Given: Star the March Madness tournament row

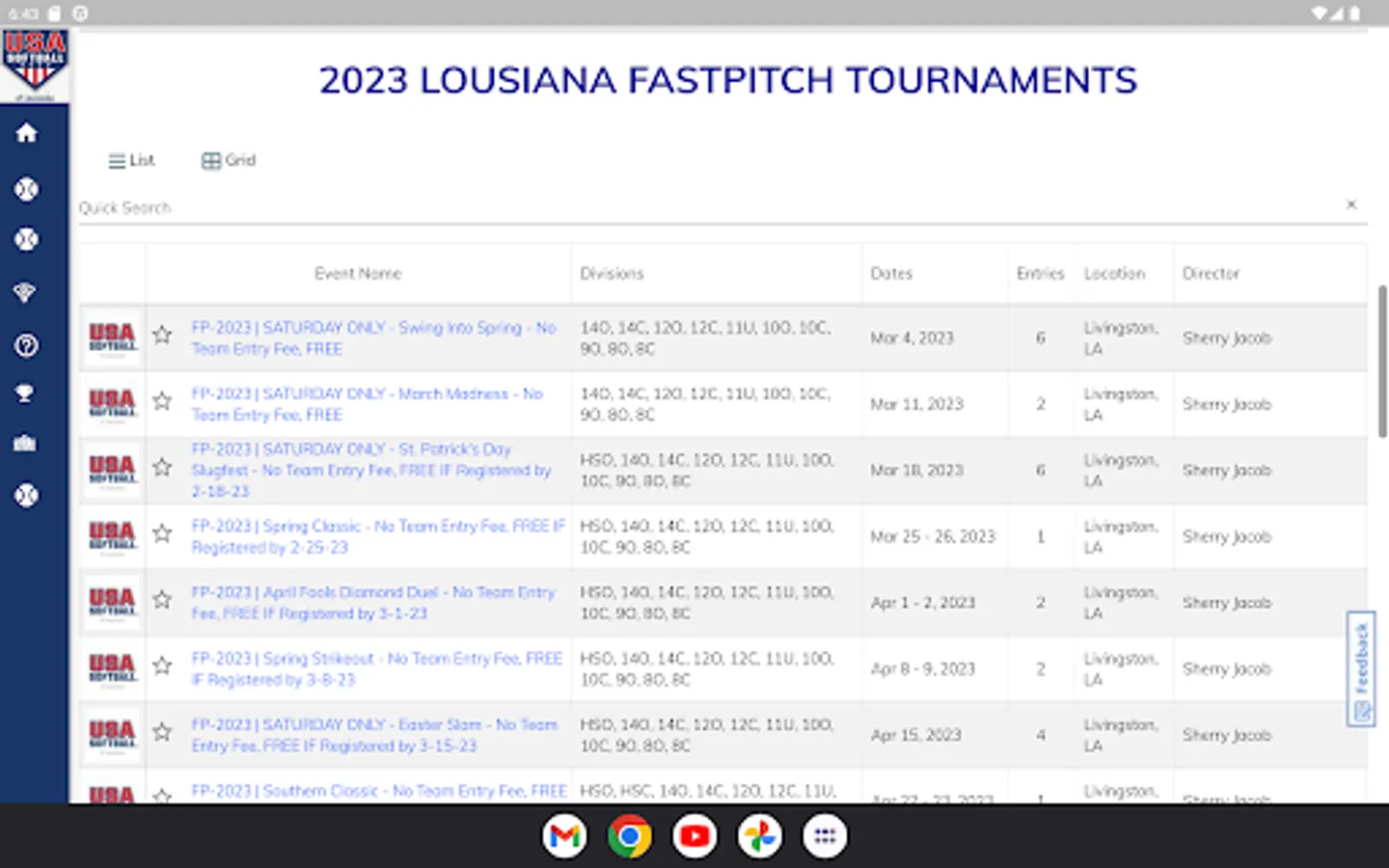Looking at the screenshot, I should point(161,402).
